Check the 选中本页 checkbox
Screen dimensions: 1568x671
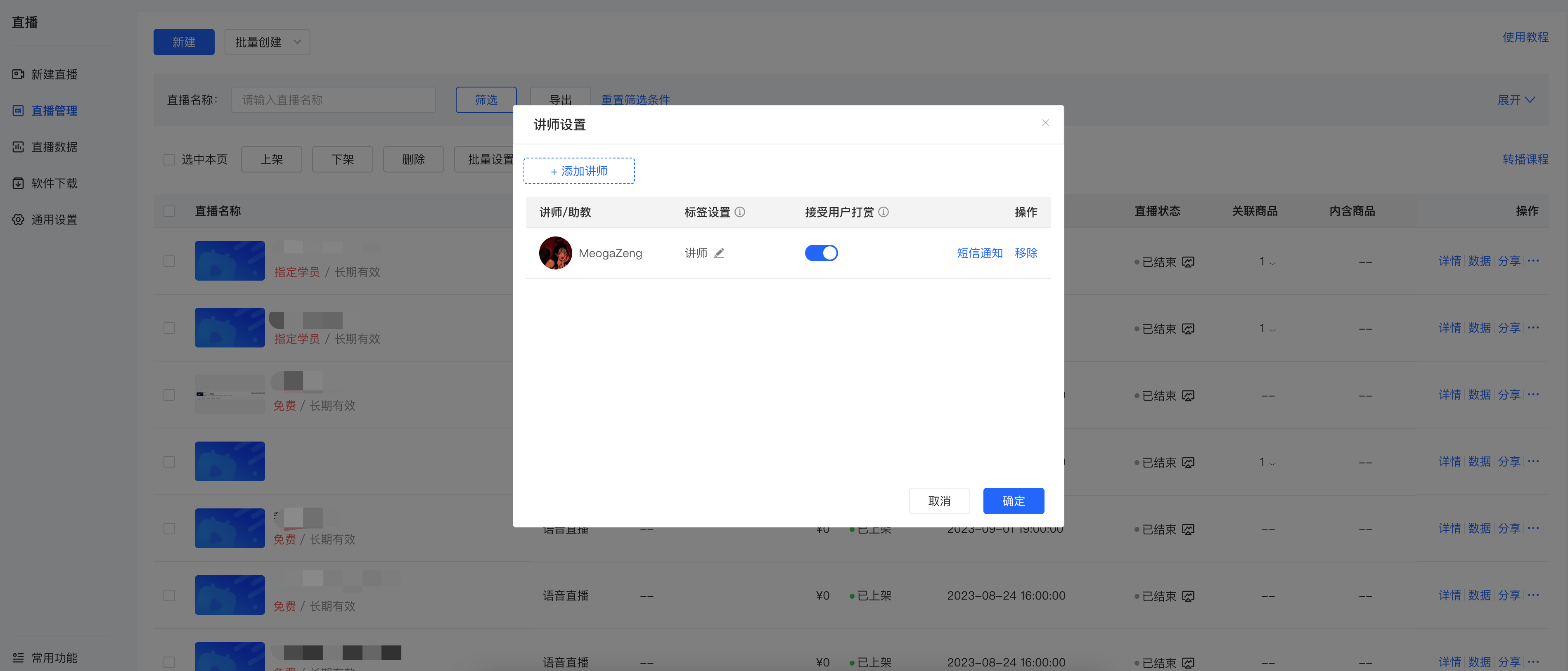point(169,159)
